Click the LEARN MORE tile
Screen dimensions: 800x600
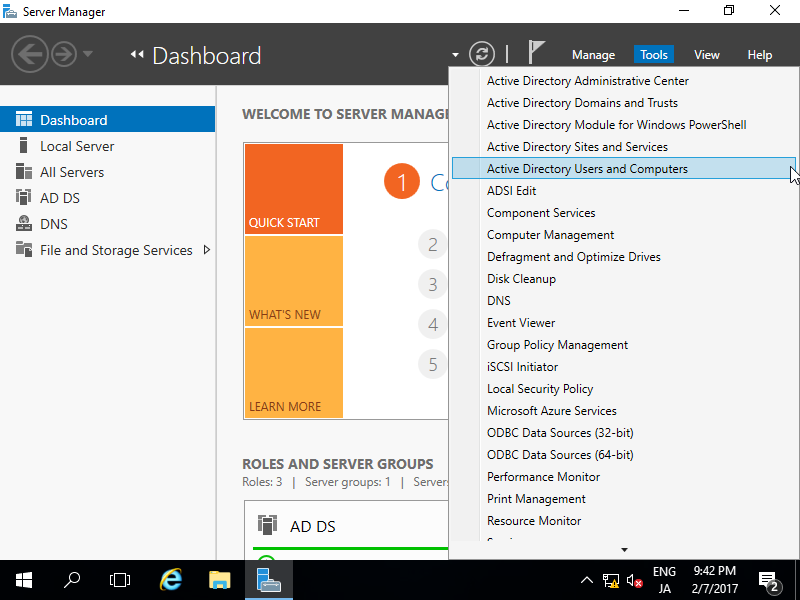[294, 372]
